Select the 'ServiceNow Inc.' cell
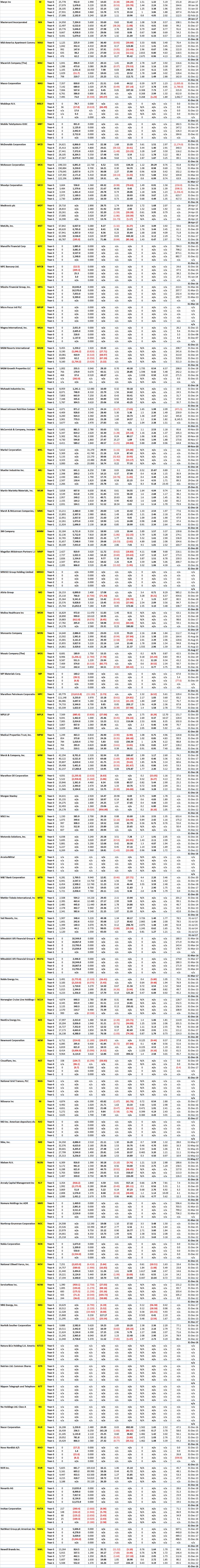The height and width of the screenshot is (1568, 200). click(18, 1285)
